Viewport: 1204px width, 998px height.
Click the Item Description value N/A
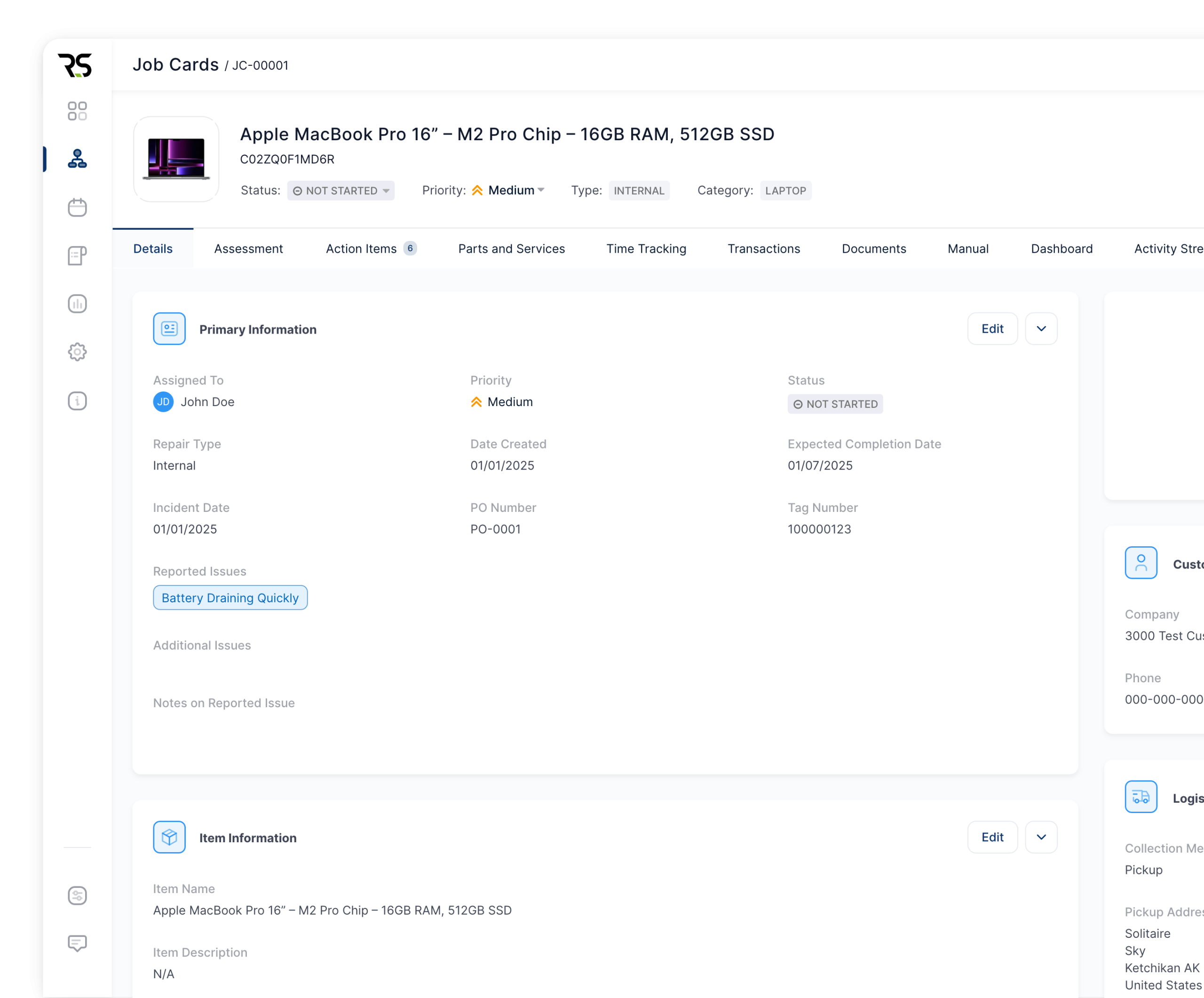(163, 974)
